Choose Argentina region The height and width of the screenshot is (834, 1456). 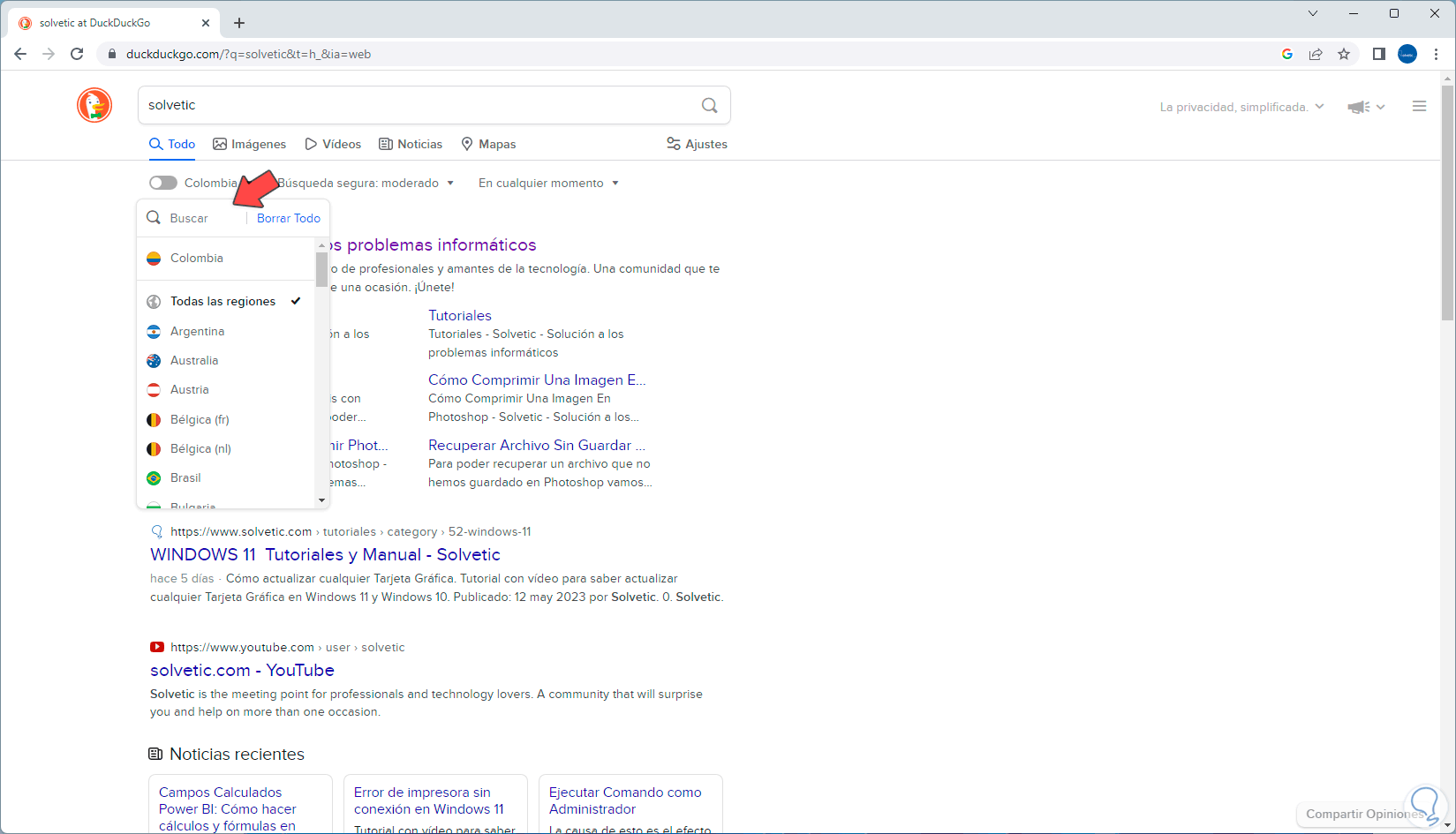coord(227,332)
